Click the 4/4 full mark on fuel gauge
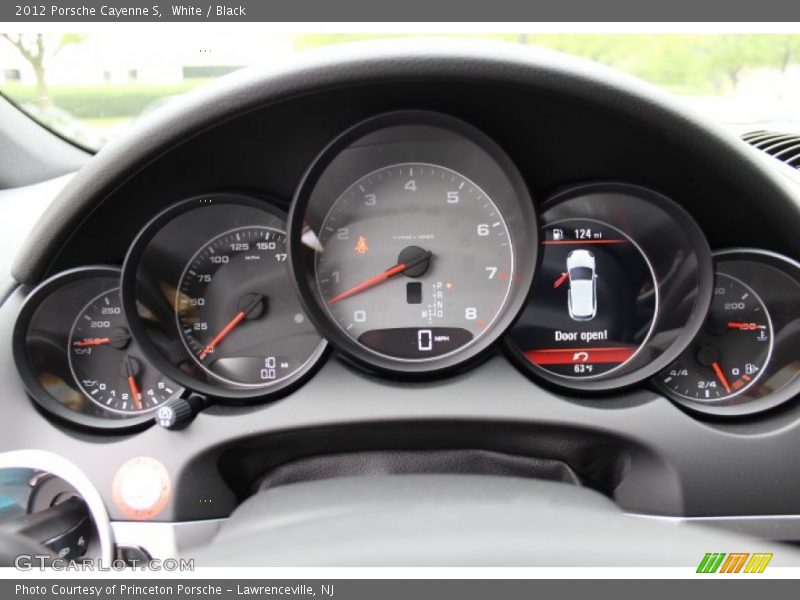800x600 pixels. tap(678, 373)
